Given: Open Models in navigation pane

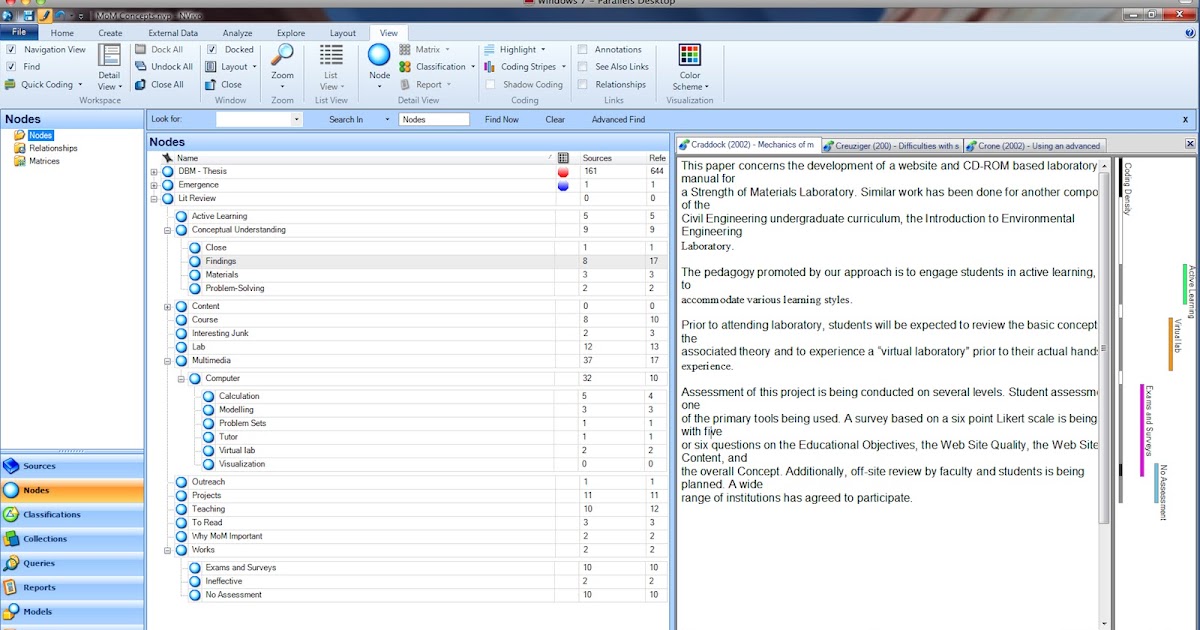Looking at the screenshot, I should click(x=72, y=612).
